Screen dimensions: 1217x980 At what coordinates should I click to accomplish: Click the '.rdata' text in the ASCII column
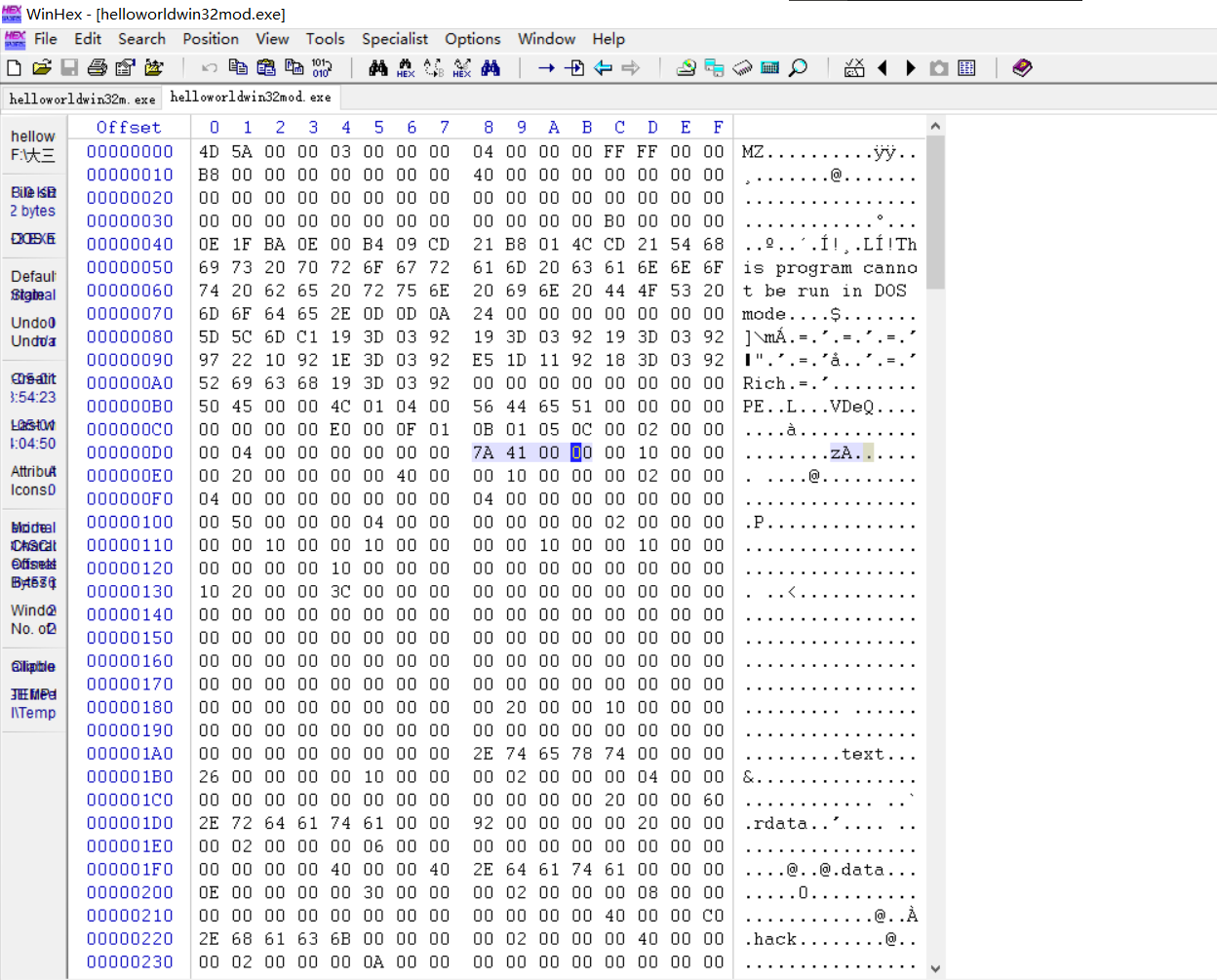(x=775, y=823)
